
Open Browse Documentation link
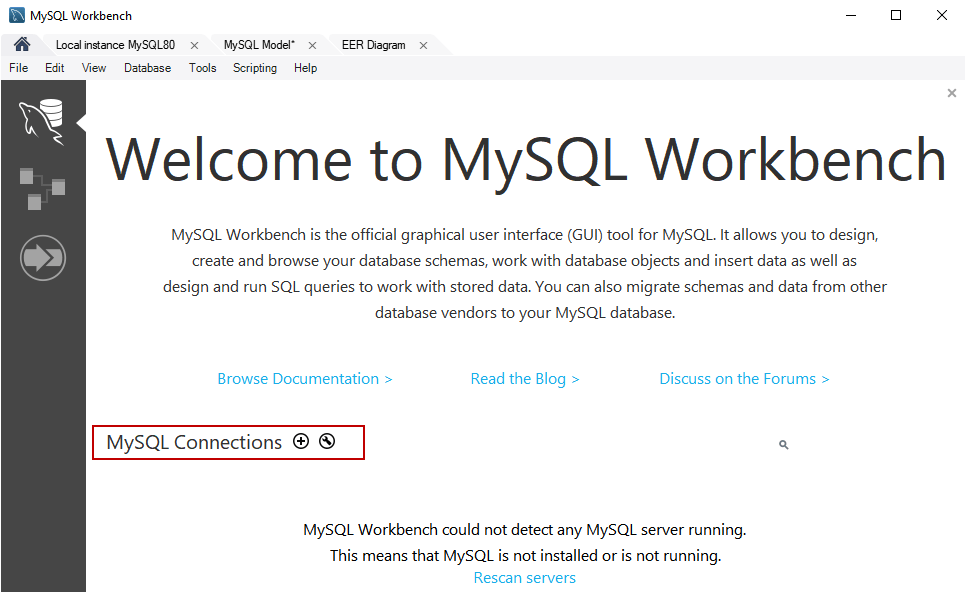tap(305, 378)
